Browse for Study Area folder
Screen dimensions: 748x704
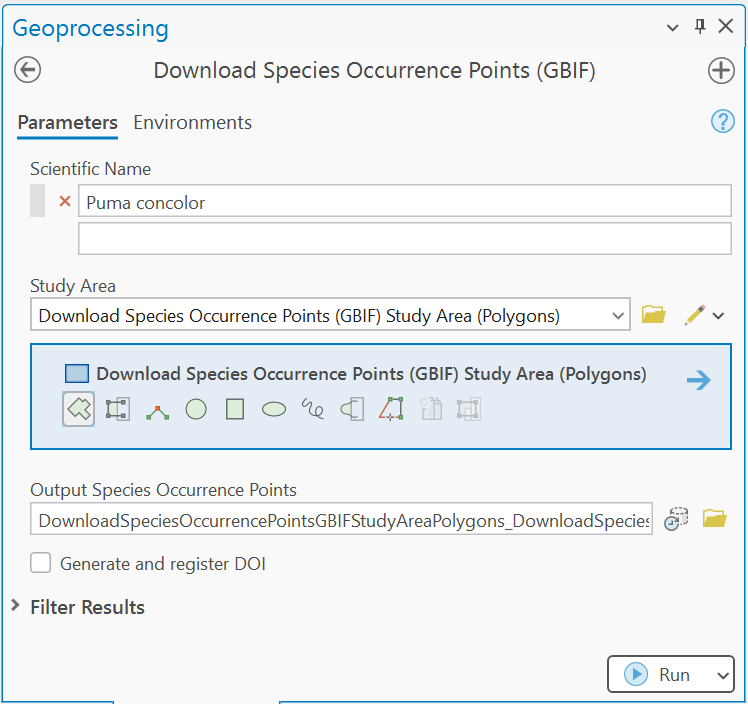point(653,315)
